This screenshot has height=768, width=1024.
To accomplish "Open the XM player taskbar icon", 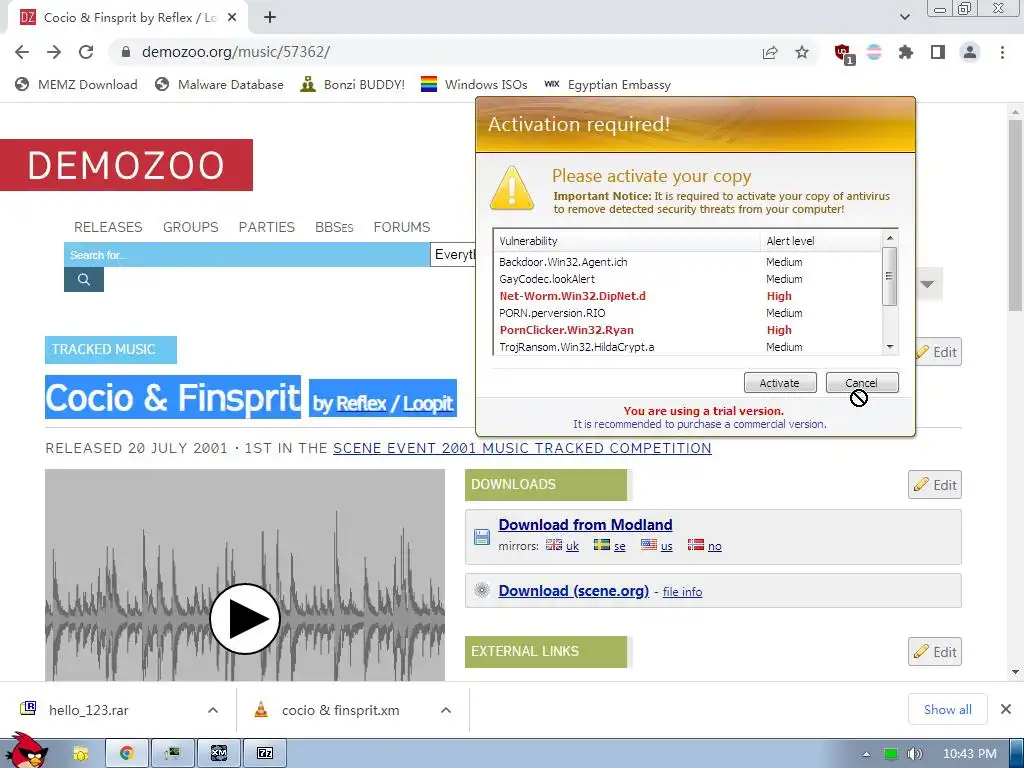I will pos(219,753).
